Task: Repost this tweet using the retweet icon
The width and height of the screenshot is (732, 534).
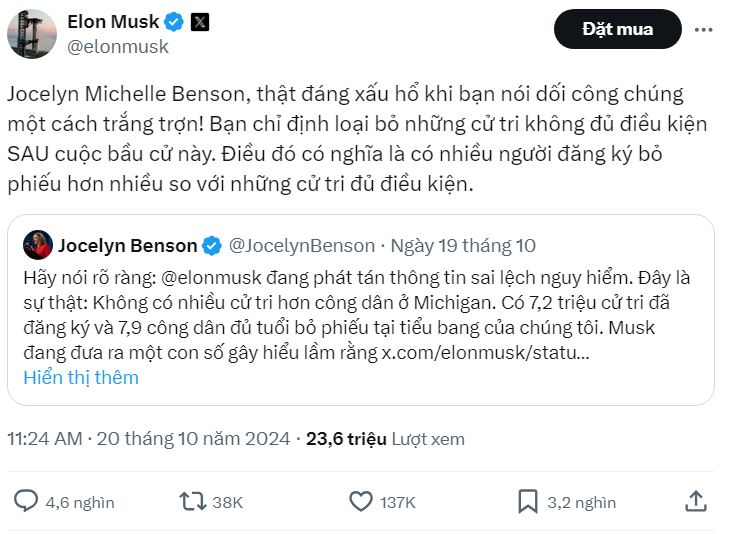Action: coord(192,501)
